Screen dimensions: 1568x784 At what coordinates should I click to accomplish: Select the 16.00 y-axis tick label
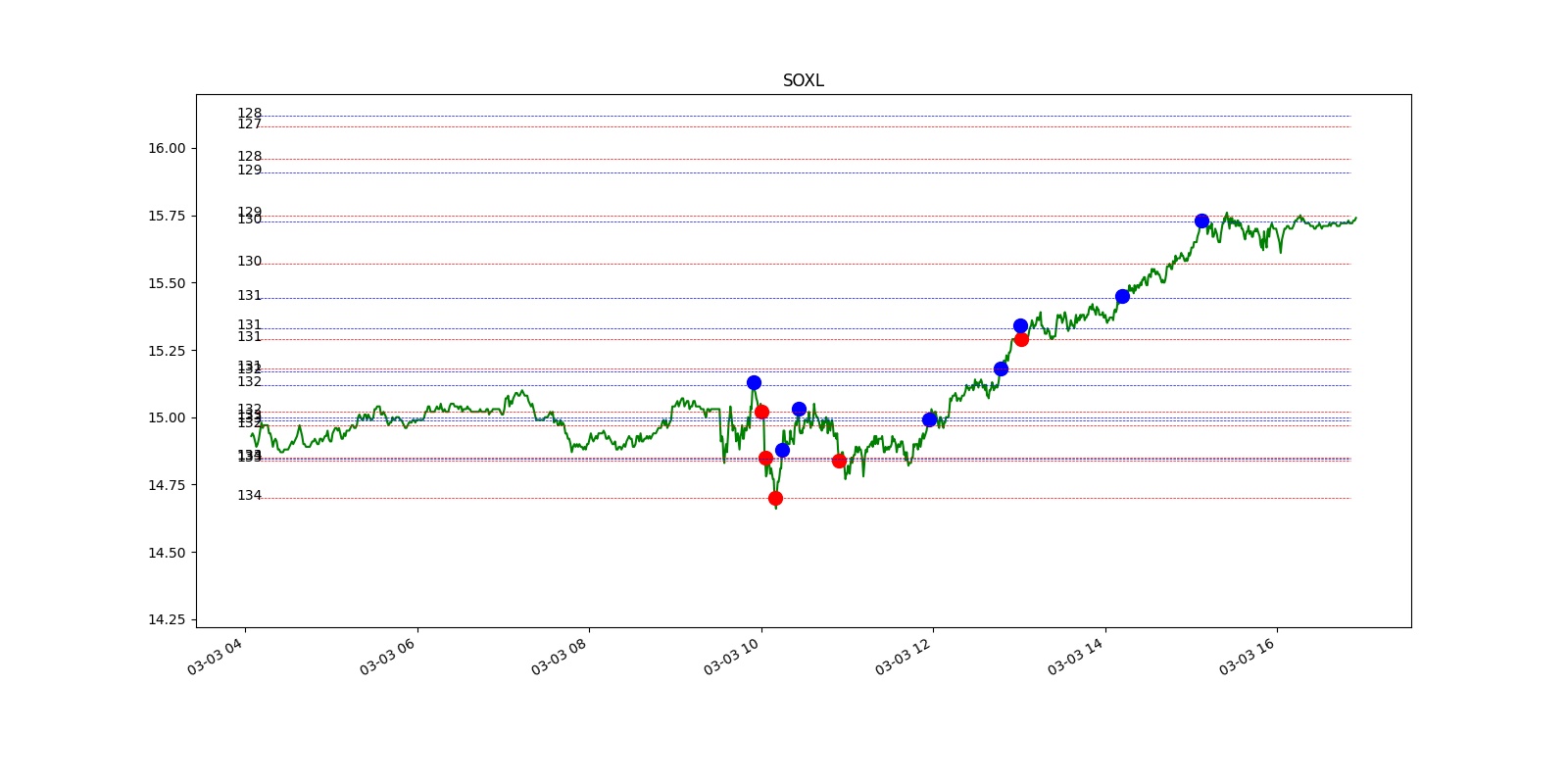[167, 149]
